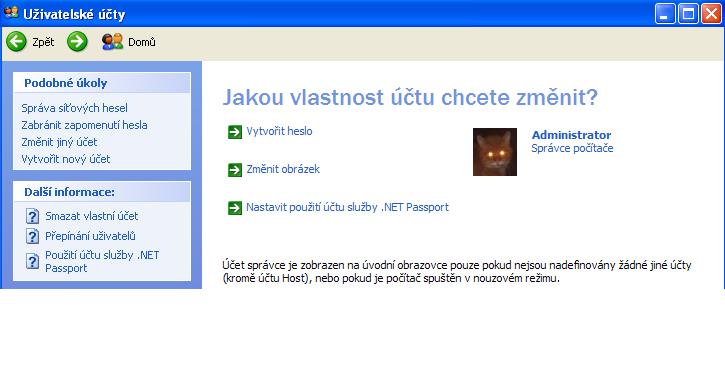Screen dimensions: 725x384
Task: Click the help icon beside Smazat vlastní účet
Action: click(x=32, y=216)
